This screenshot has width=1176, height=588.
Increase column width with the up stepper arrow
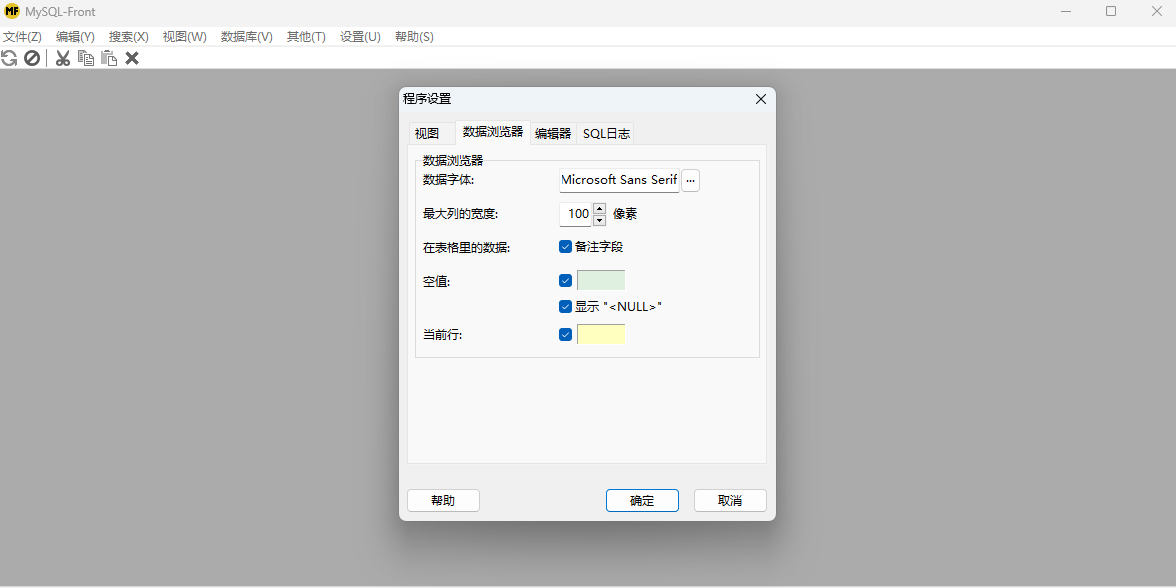(x=599, y=208)
